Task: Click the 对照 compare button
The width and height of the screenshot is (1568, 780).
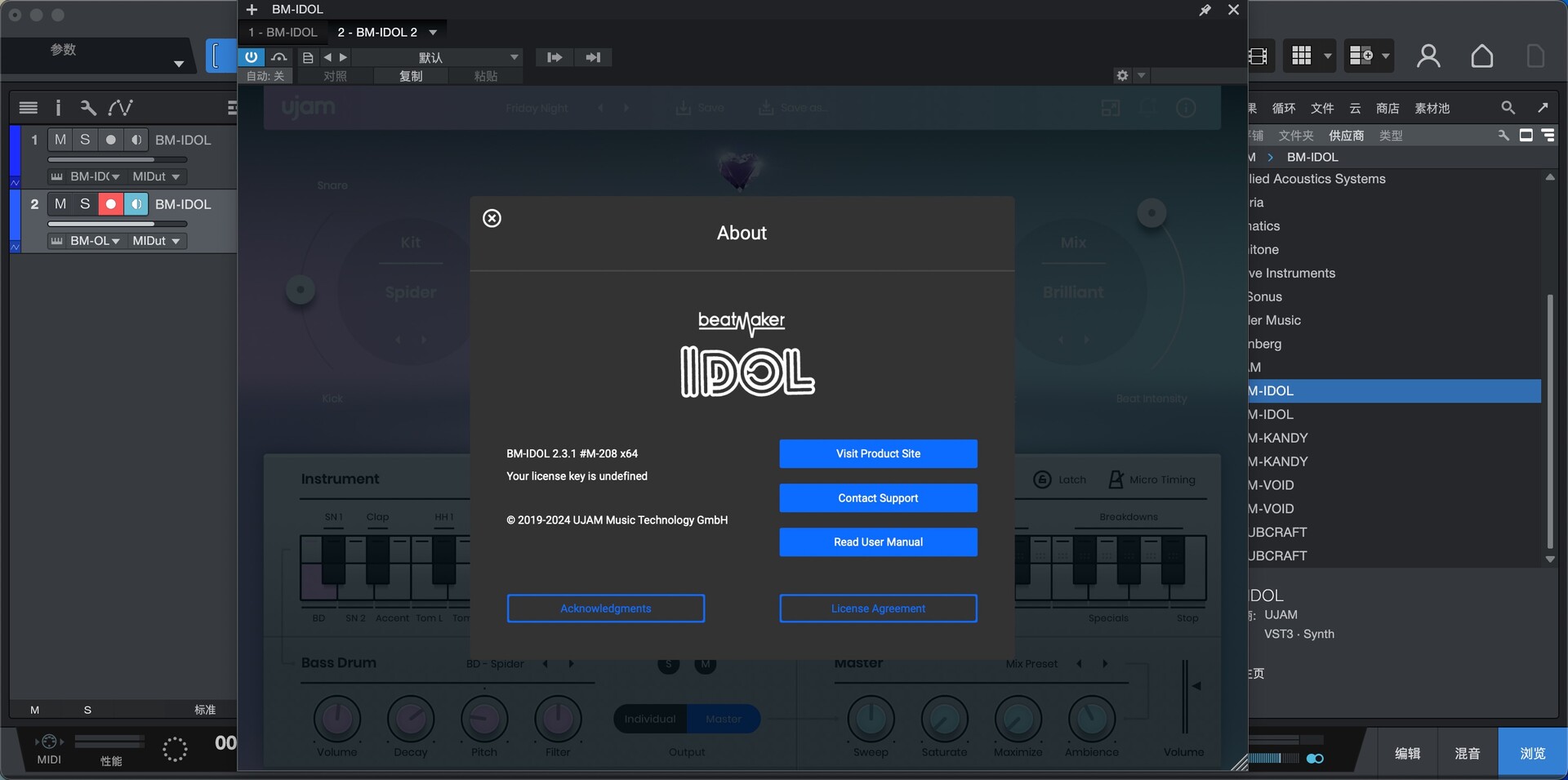Action: pos(335,76)
